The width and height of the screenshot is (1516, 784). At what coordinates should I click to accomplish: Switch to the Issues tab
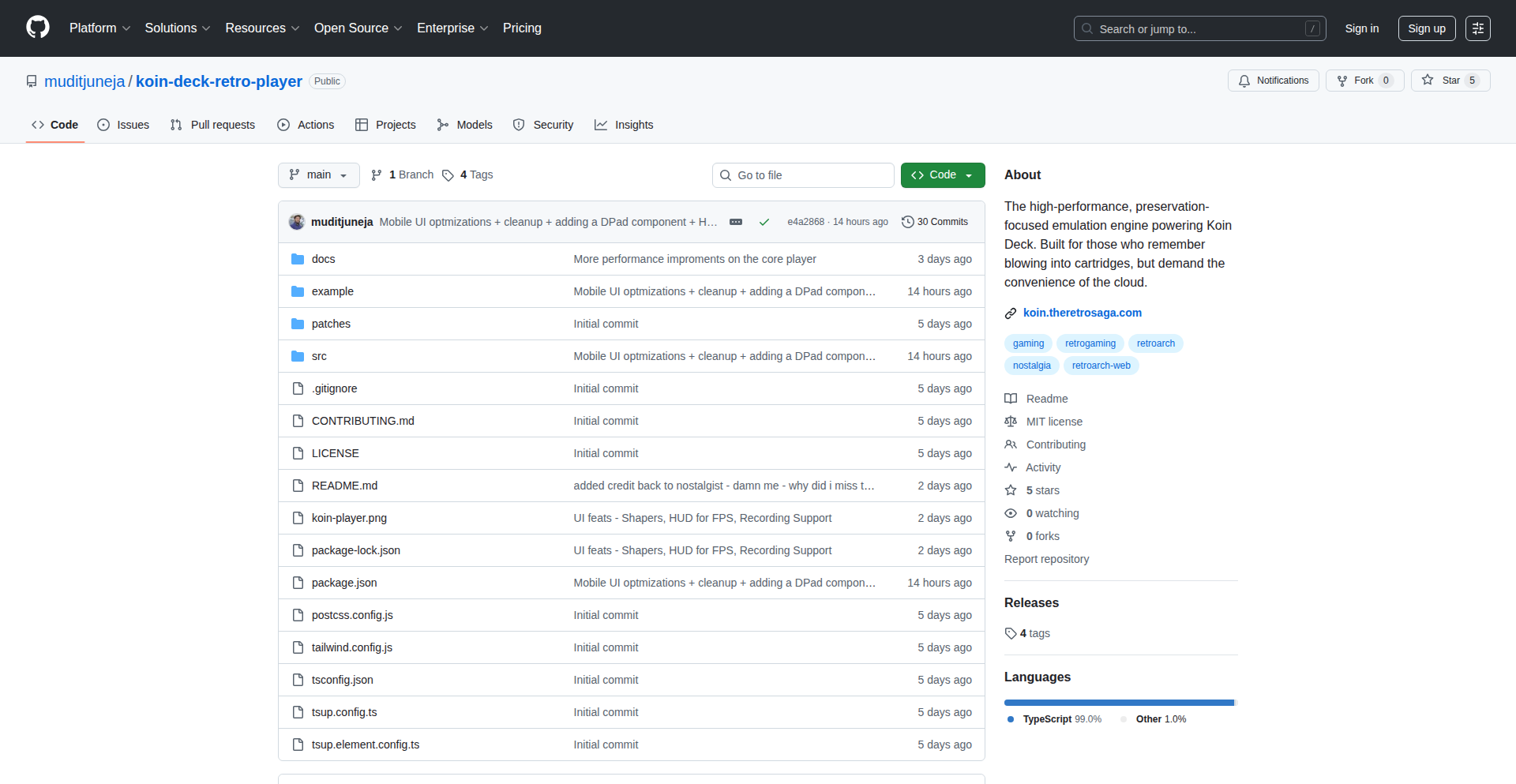pyautogui.click(x=123, y=125)
